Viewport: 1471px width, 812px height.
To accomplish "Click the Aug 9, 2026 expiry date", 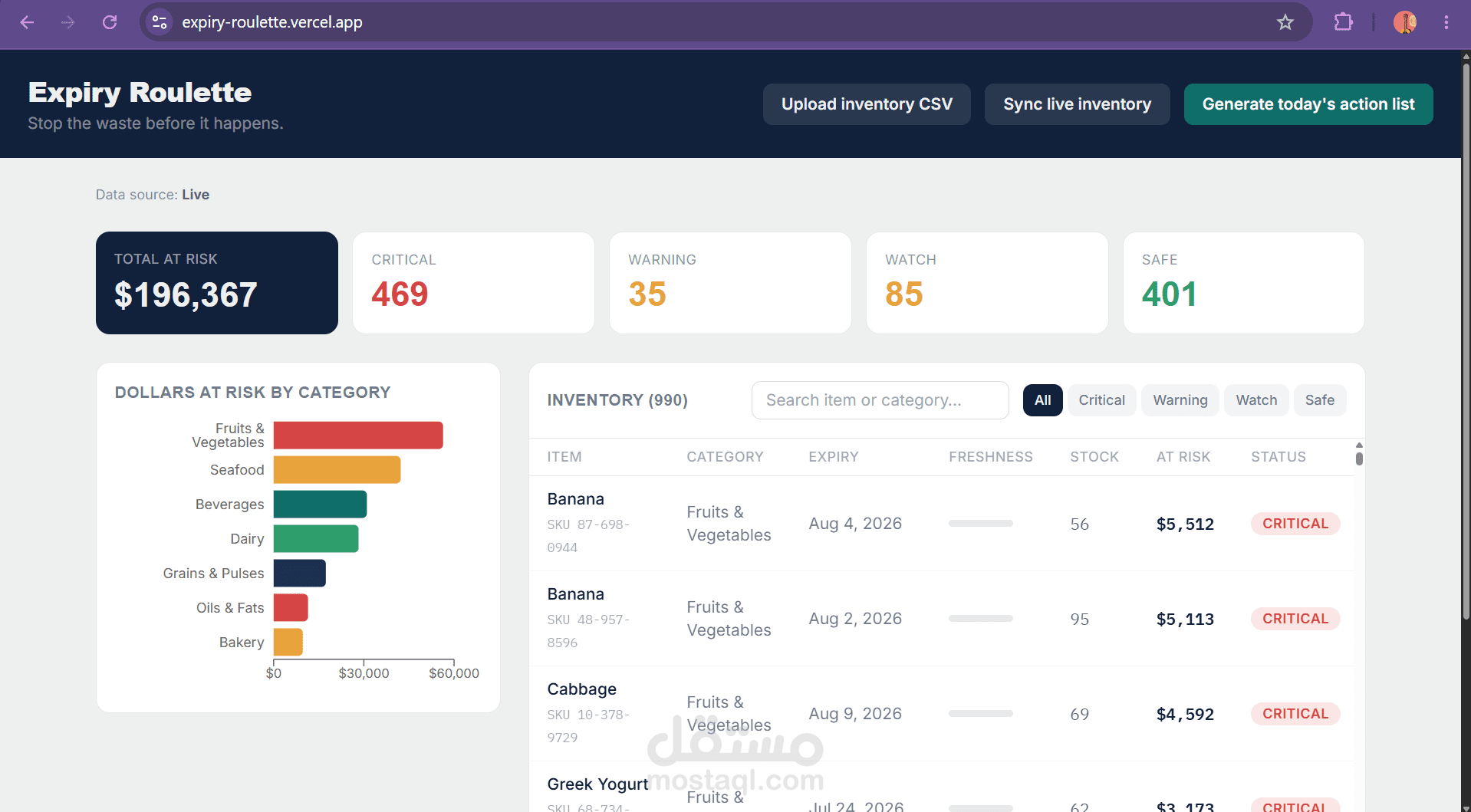I will 855,714.
